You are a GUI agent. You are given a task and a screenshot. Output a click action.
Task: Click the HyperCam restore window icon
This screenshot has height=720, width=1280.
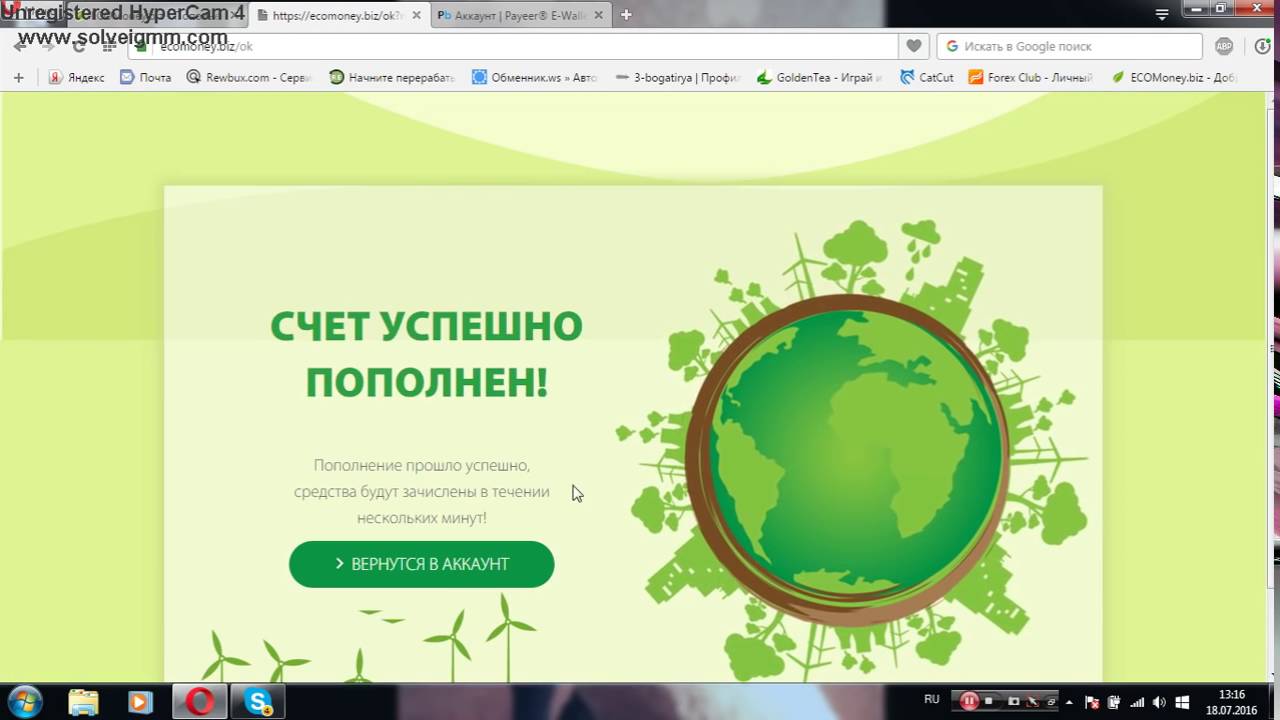click(1051, 701)
